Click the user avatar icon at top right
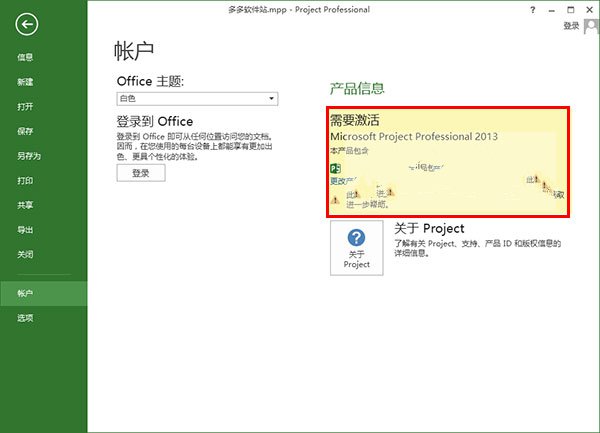 592,26
